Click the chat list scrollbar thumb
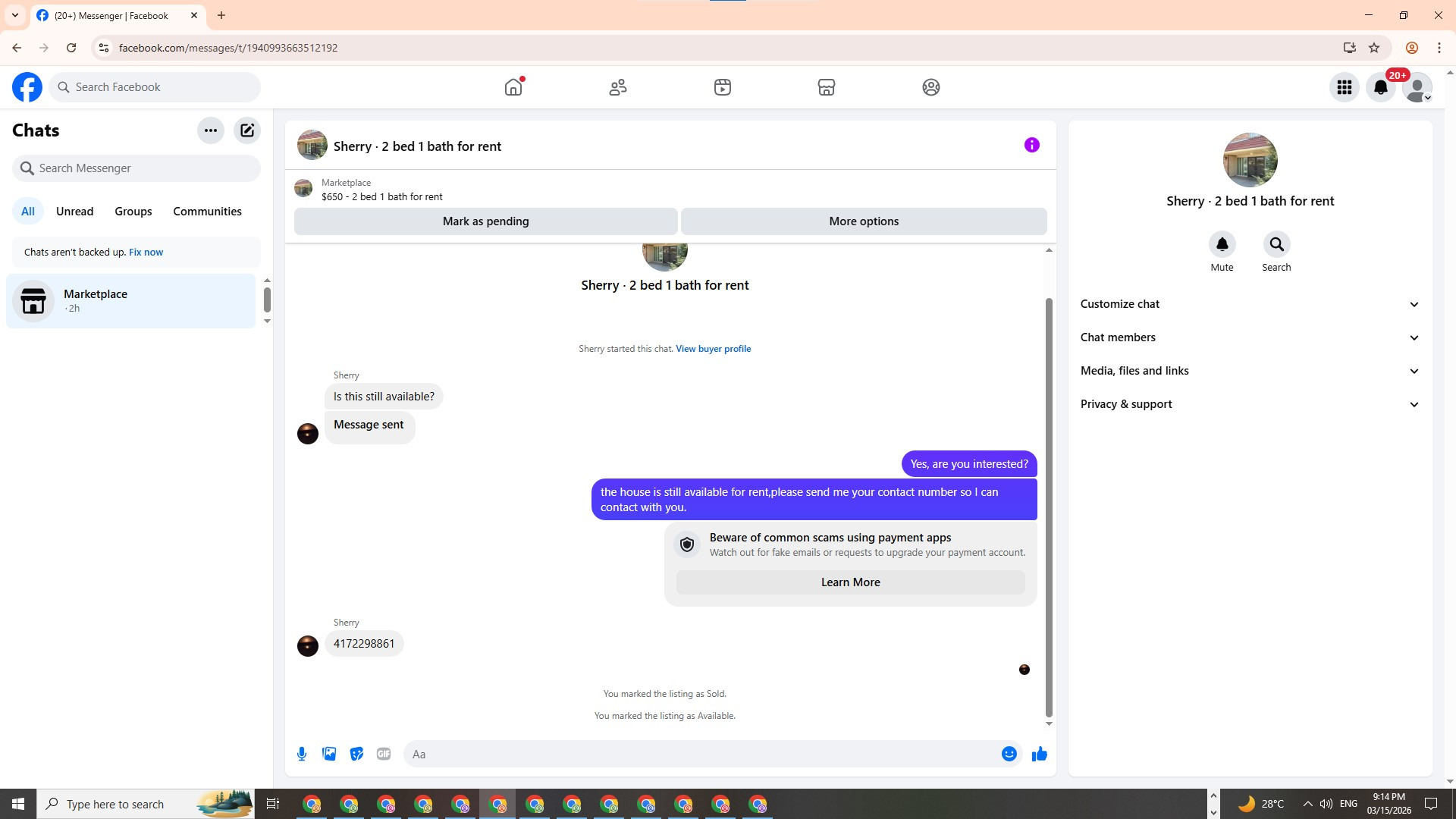The width and height of the screenshot is (1456, 819). [267, 300]
